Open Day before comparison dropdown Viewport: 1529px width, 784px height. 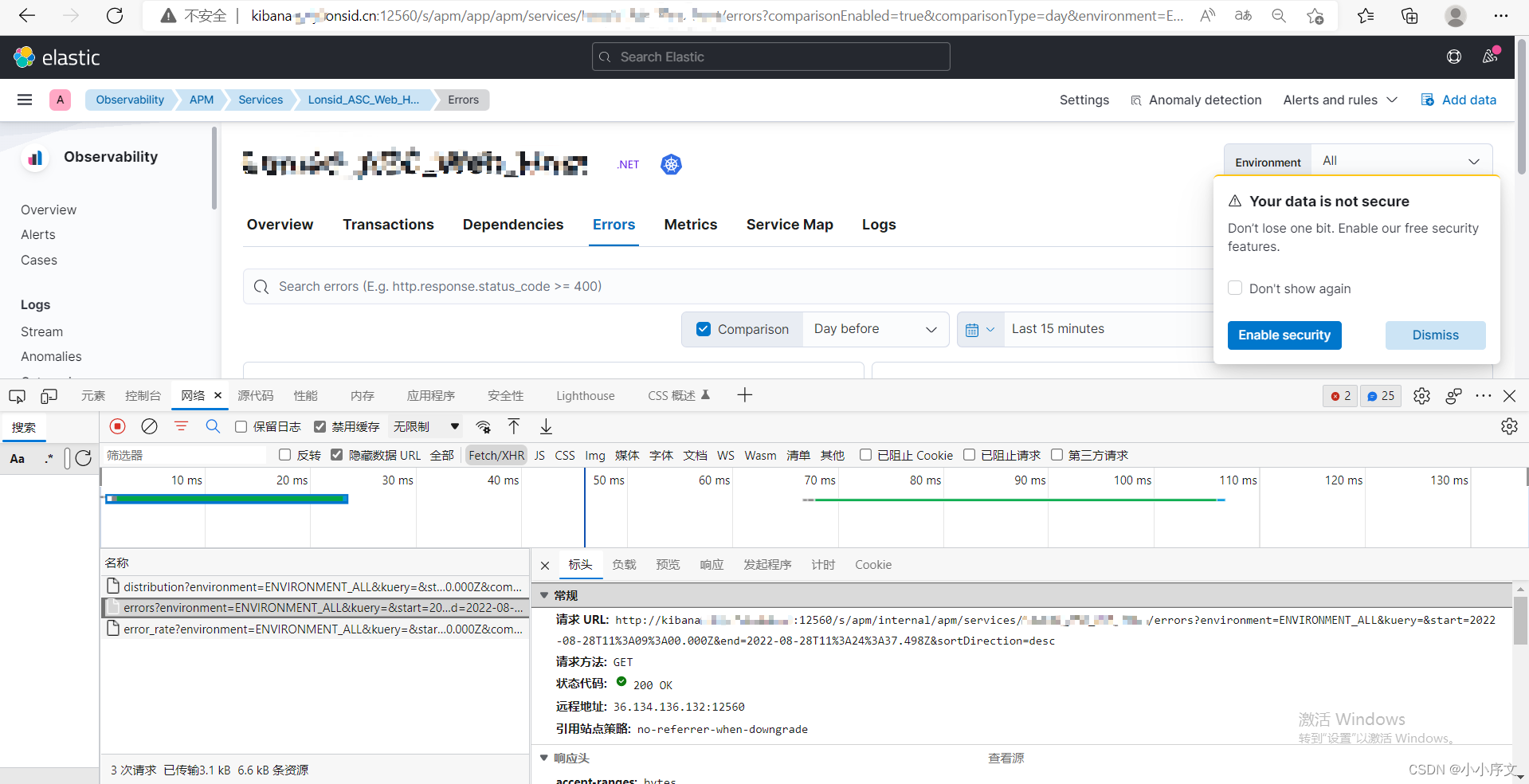tap(875, 329)
